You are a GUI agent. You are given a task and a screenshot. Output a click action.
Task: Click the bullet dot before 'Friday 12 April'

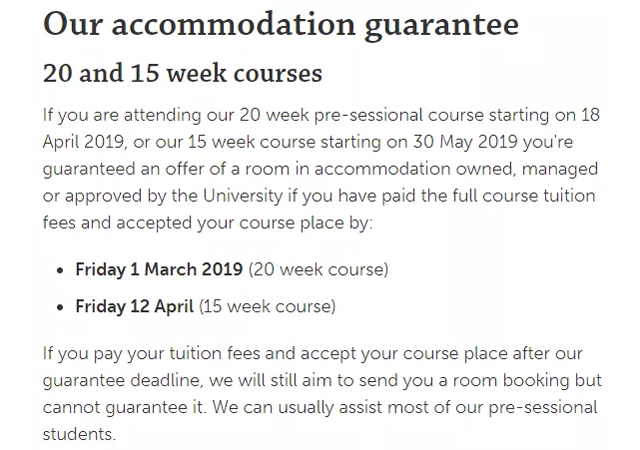(62, 306)
